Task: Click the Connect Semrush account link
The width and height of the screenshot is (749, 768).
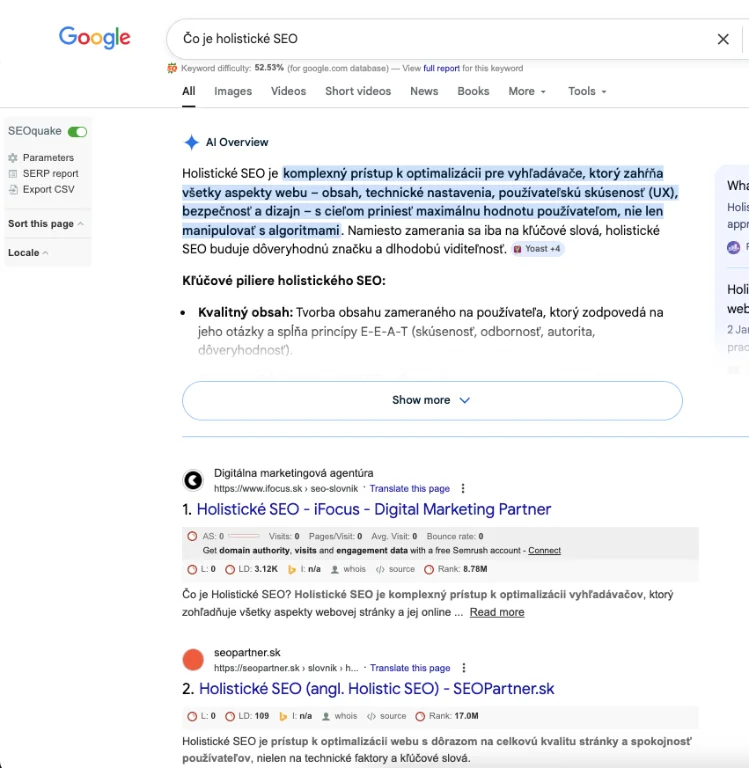Action: pos(544,551)
